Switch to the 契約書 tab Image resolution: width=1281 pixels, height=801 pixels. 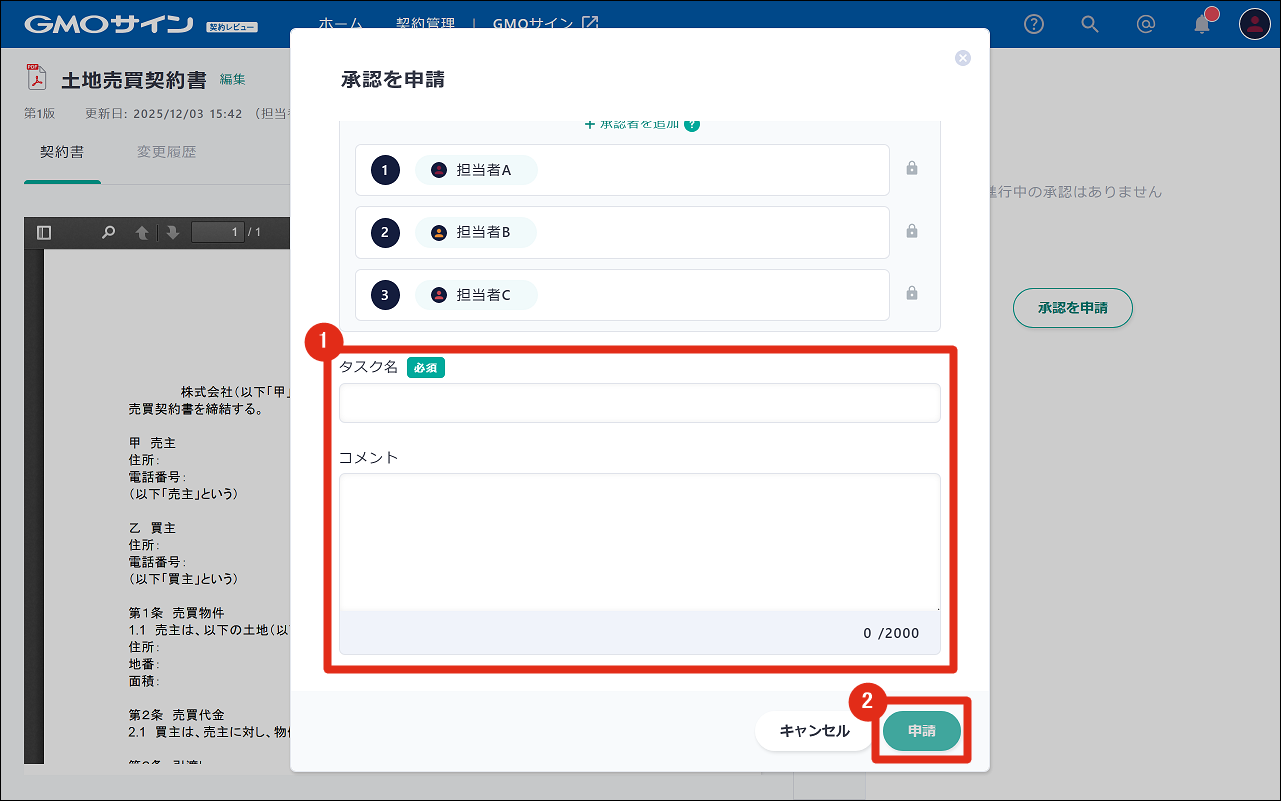pos(62,153)
